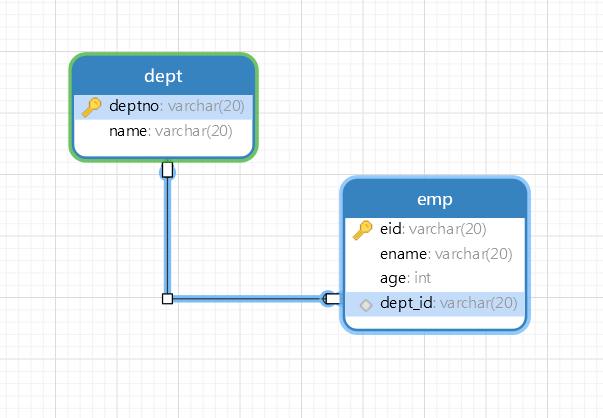Click the deptno primary key icon
Image resolution: width=603 pixels, height=418 pixels.
(91, 106)
